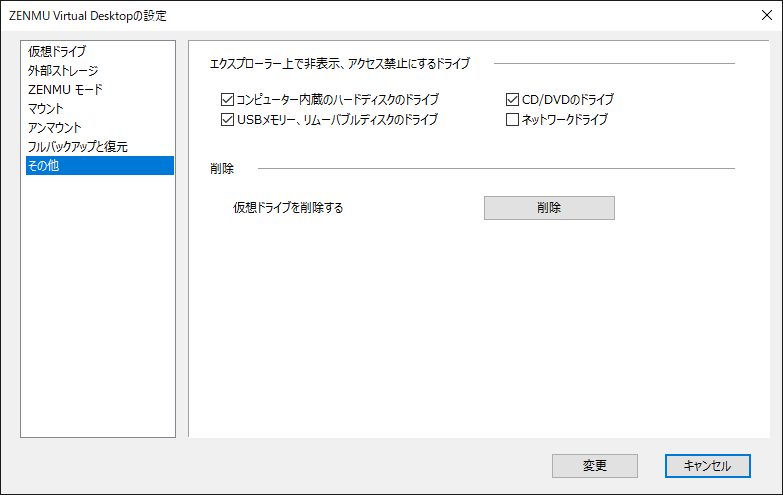The width and height of the screenshot is (783, 495).
Task: Open フルバックアップと復元 settings
Action: pyautogui.click(x=99, y=146)
